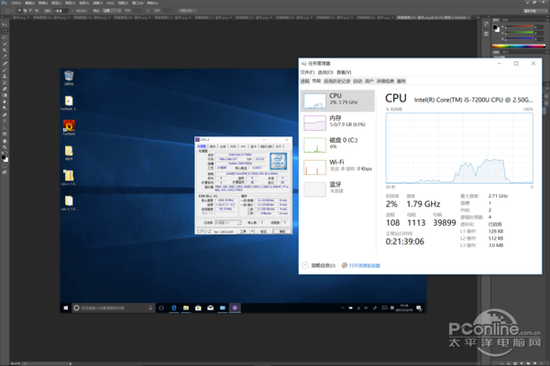Viewport: 550px width, 366px height.
Task: Select 内存 memory in performance sidebar
Action: tap(337, 123)
